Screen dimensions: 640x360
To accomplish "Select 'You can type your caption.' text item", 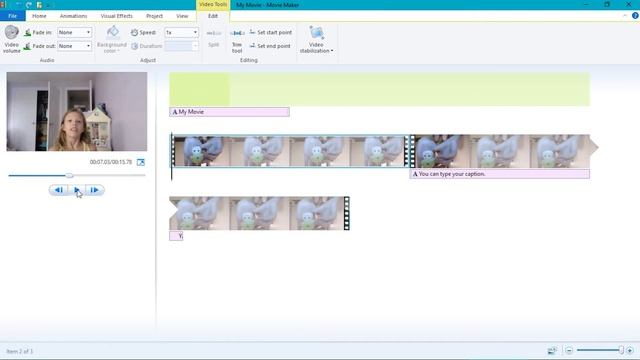I will (x=500, y=174).
